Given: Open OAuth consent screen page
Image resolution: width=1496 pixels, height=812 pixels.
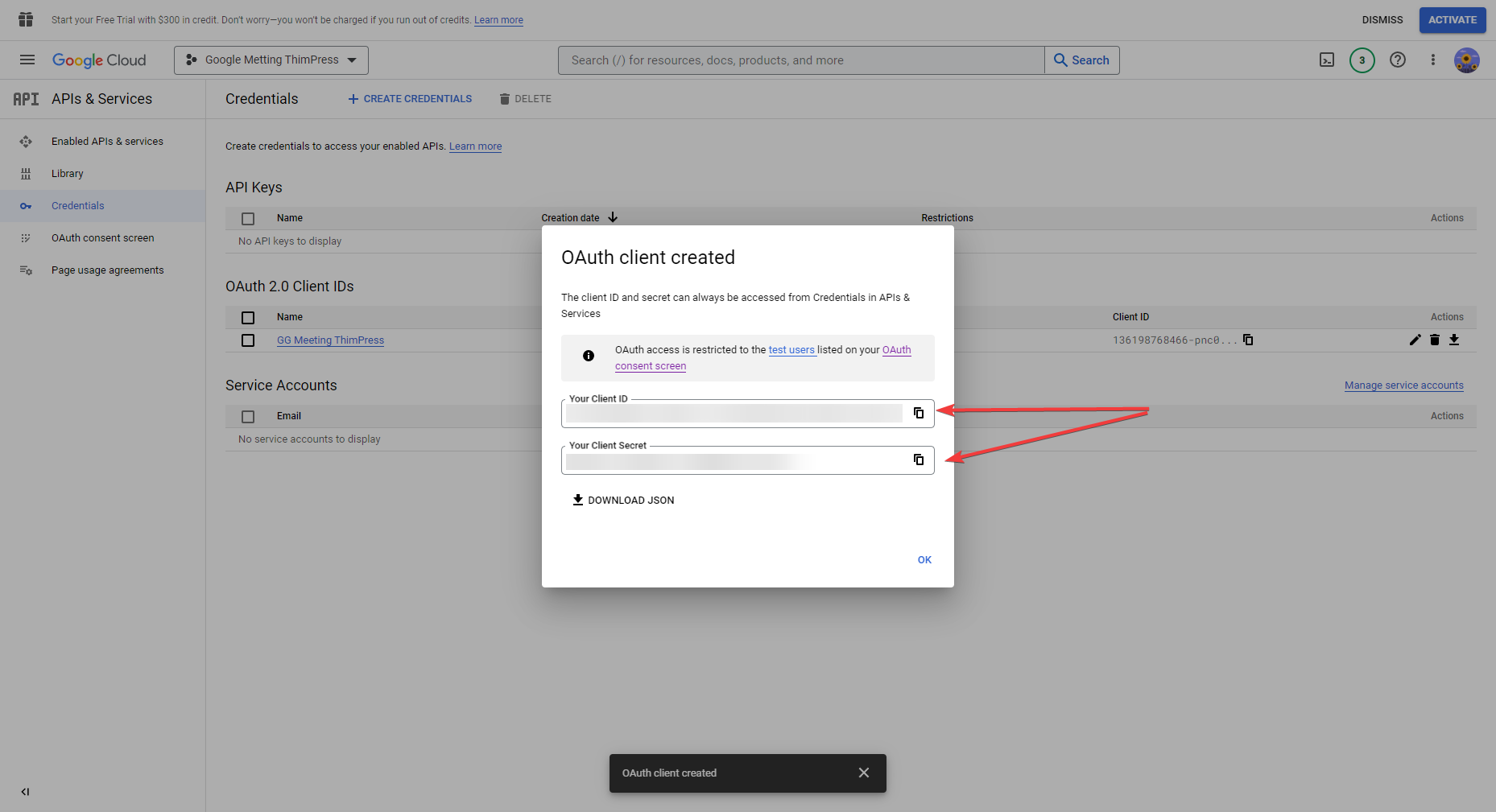Looking at the screenshot, I should pos(103,238).
